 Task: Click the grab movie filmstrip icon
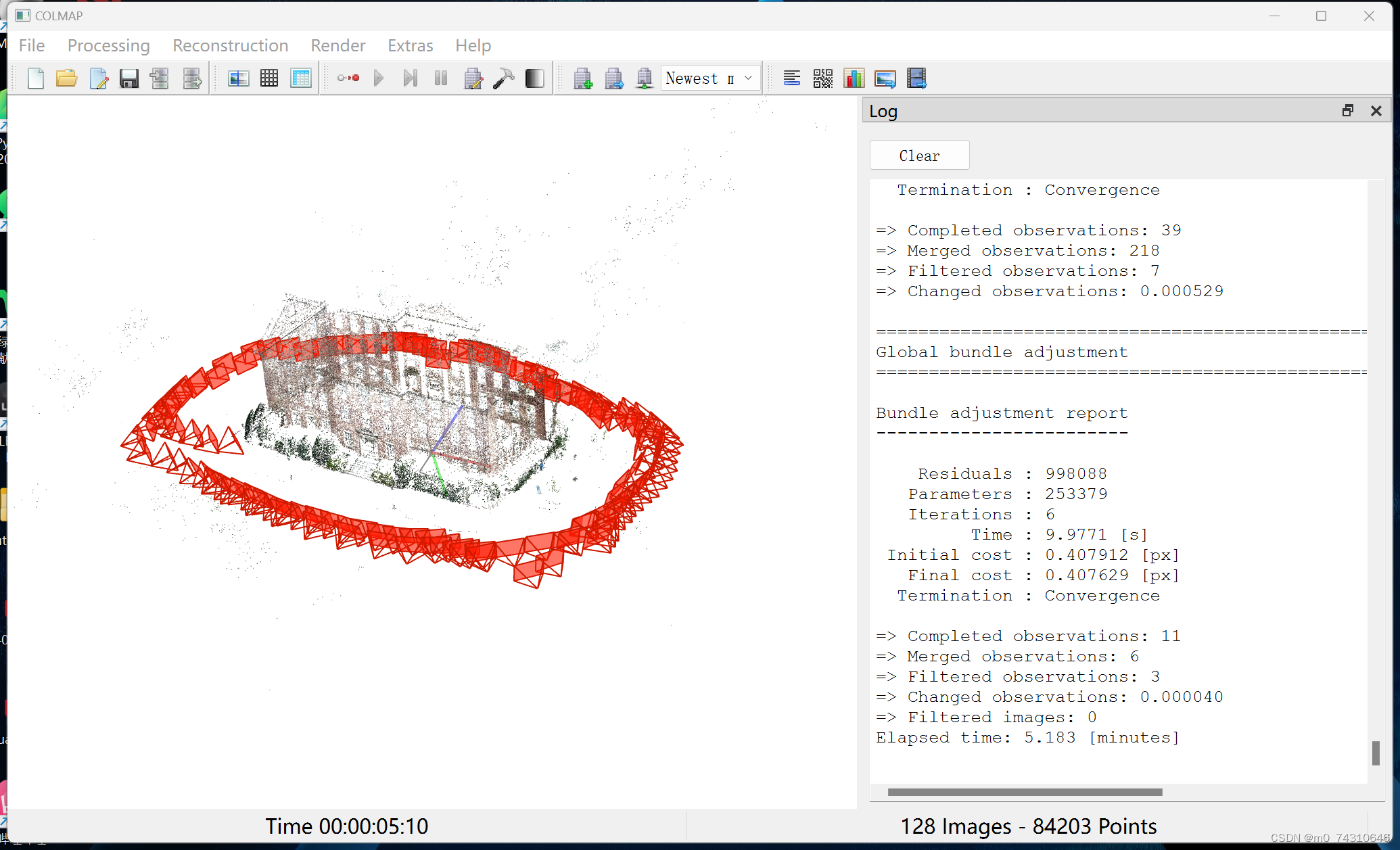(916, 78)
